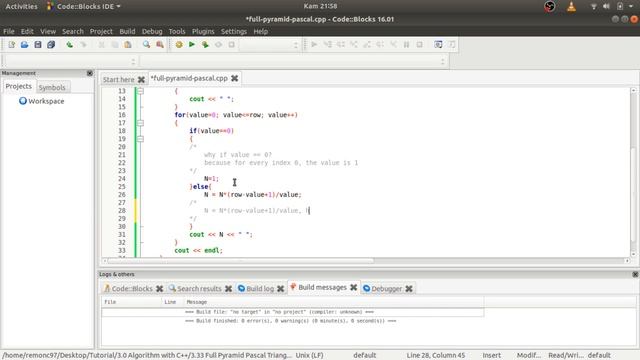Image resolution: width=640 pixels, height=360 pixels.
Task: Click the New file toolbar icon
Action: pyautogui.click(x=11, y=44)
